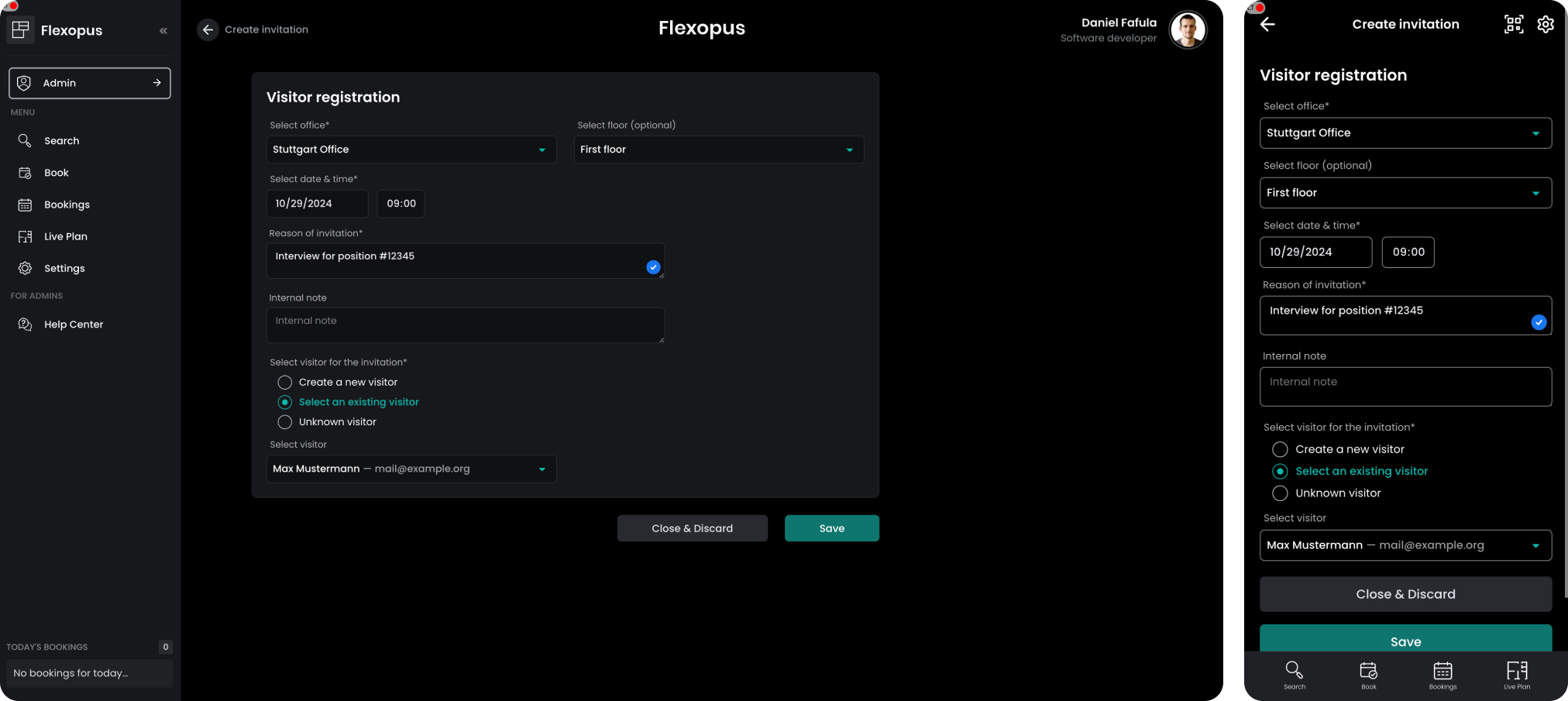Select 'Create a new visitor' in mobile panel
This screenshot has height=701, width=1568.
pos(1280,449)
